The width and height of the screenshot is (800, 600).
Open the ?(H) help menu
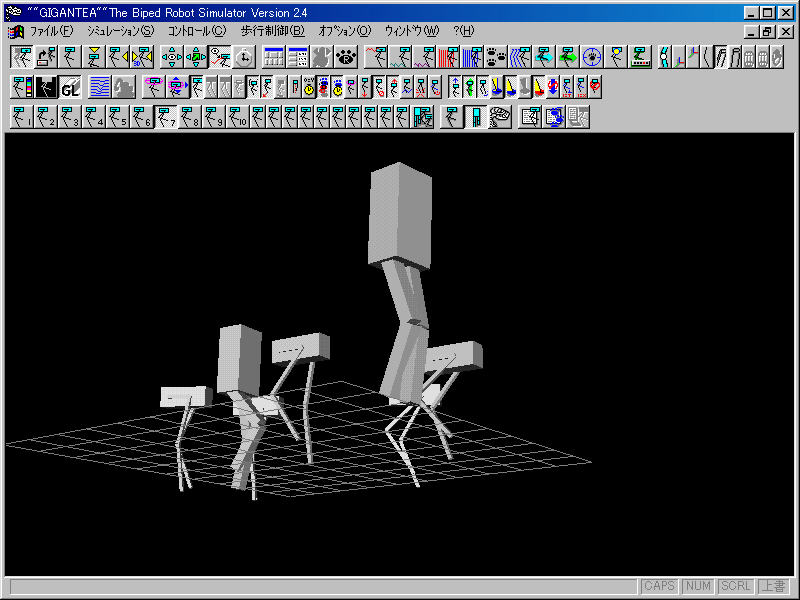pyautogui.click(x=463, y=31)
